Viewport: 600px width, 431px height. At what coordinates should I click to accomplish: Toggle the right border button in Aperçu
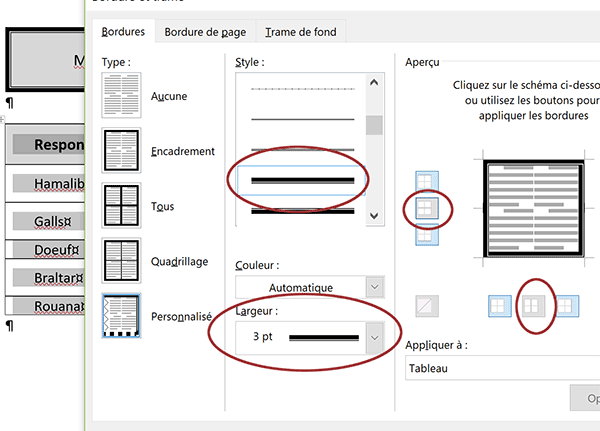coord(567,306)
